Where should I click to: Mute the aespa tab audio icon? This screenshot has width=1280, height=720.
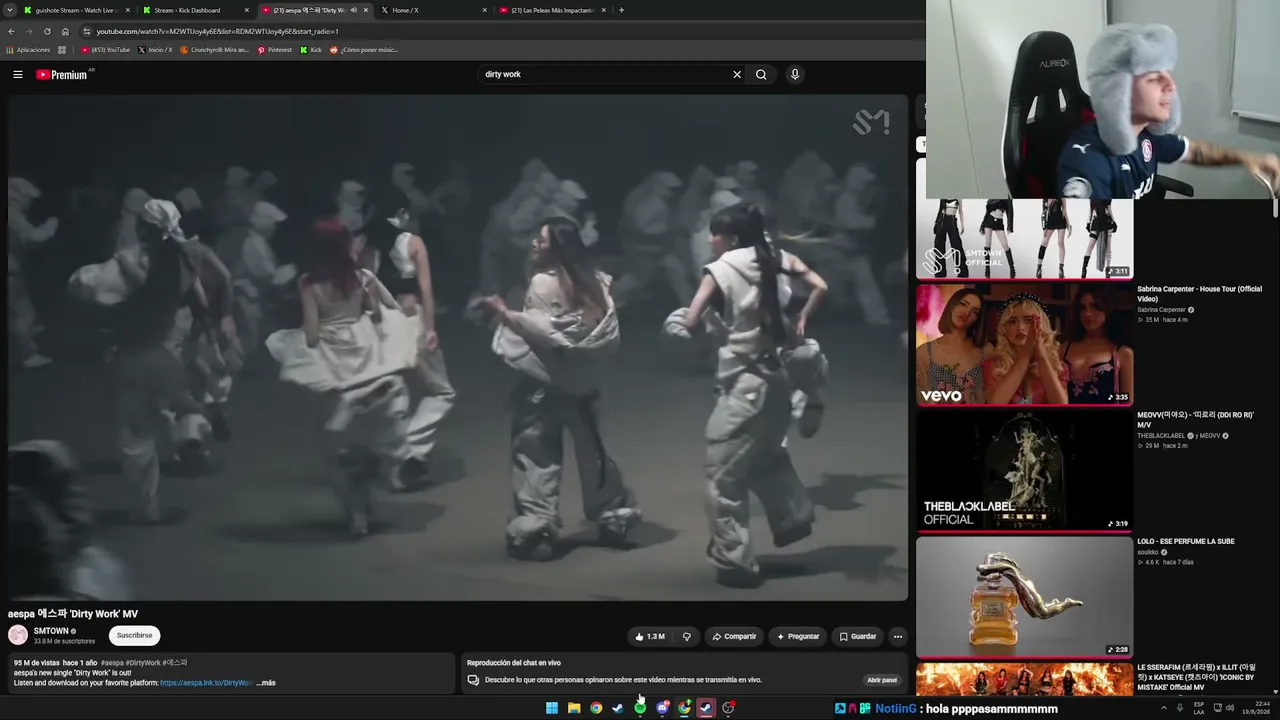[x=353, y=10]
